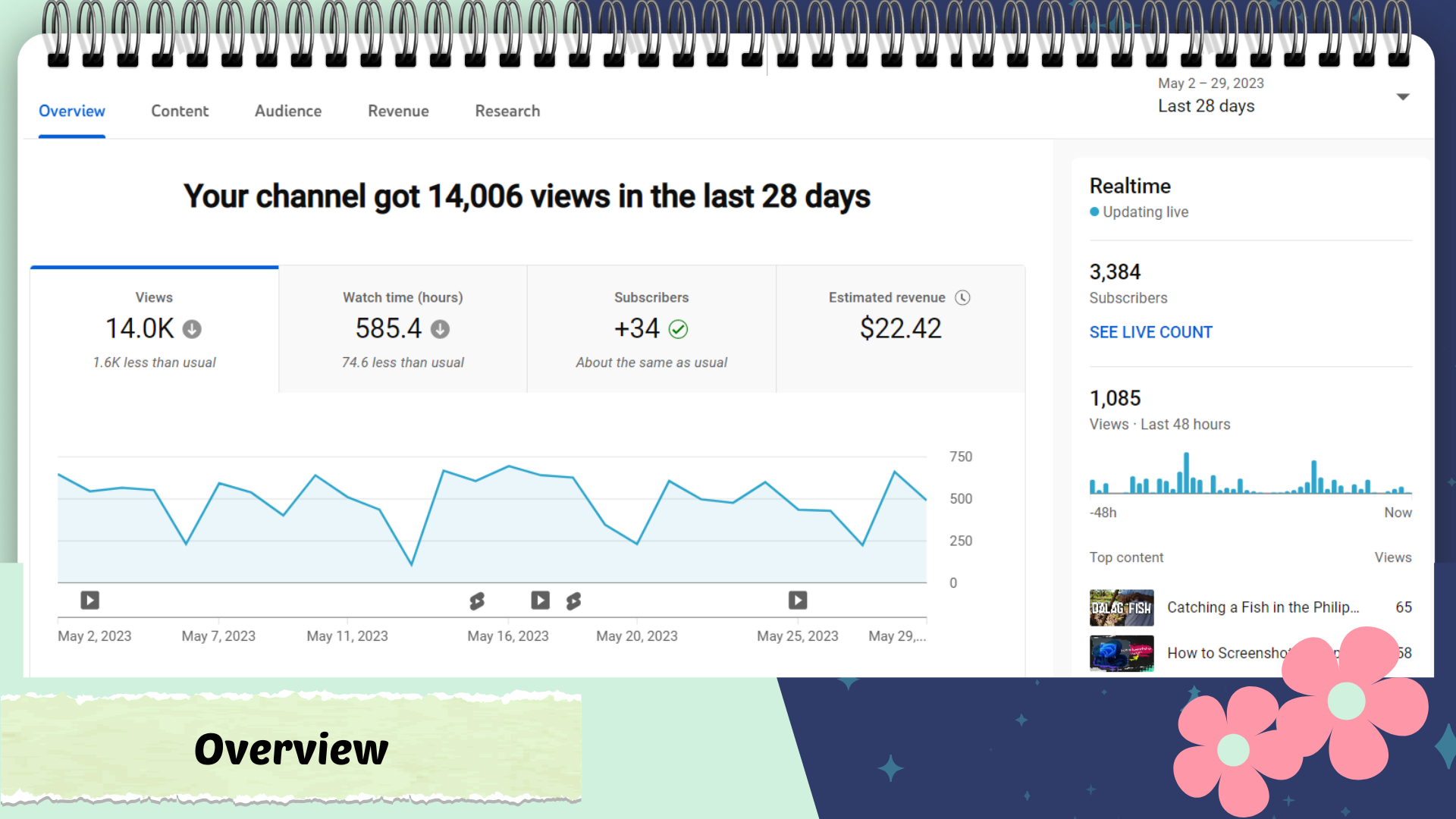The height and width of the screenshot is (819, 1456).
Task: Select the Research tab
Action: [507, 111]
